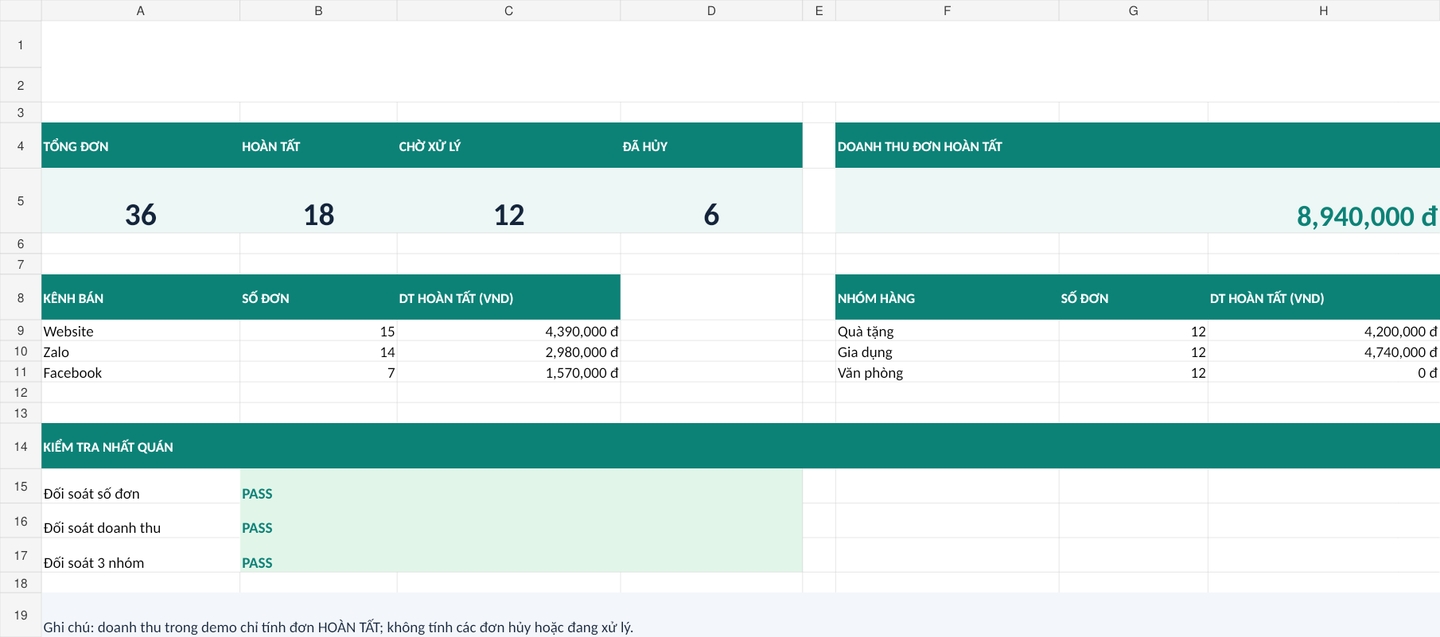The image size is (1440, 637).
Task: Select column F header
Action: point(946,10)
